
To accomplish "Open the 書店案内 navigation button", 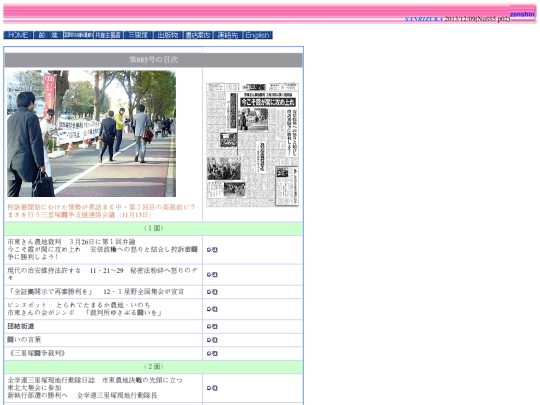I will point(198,35).
